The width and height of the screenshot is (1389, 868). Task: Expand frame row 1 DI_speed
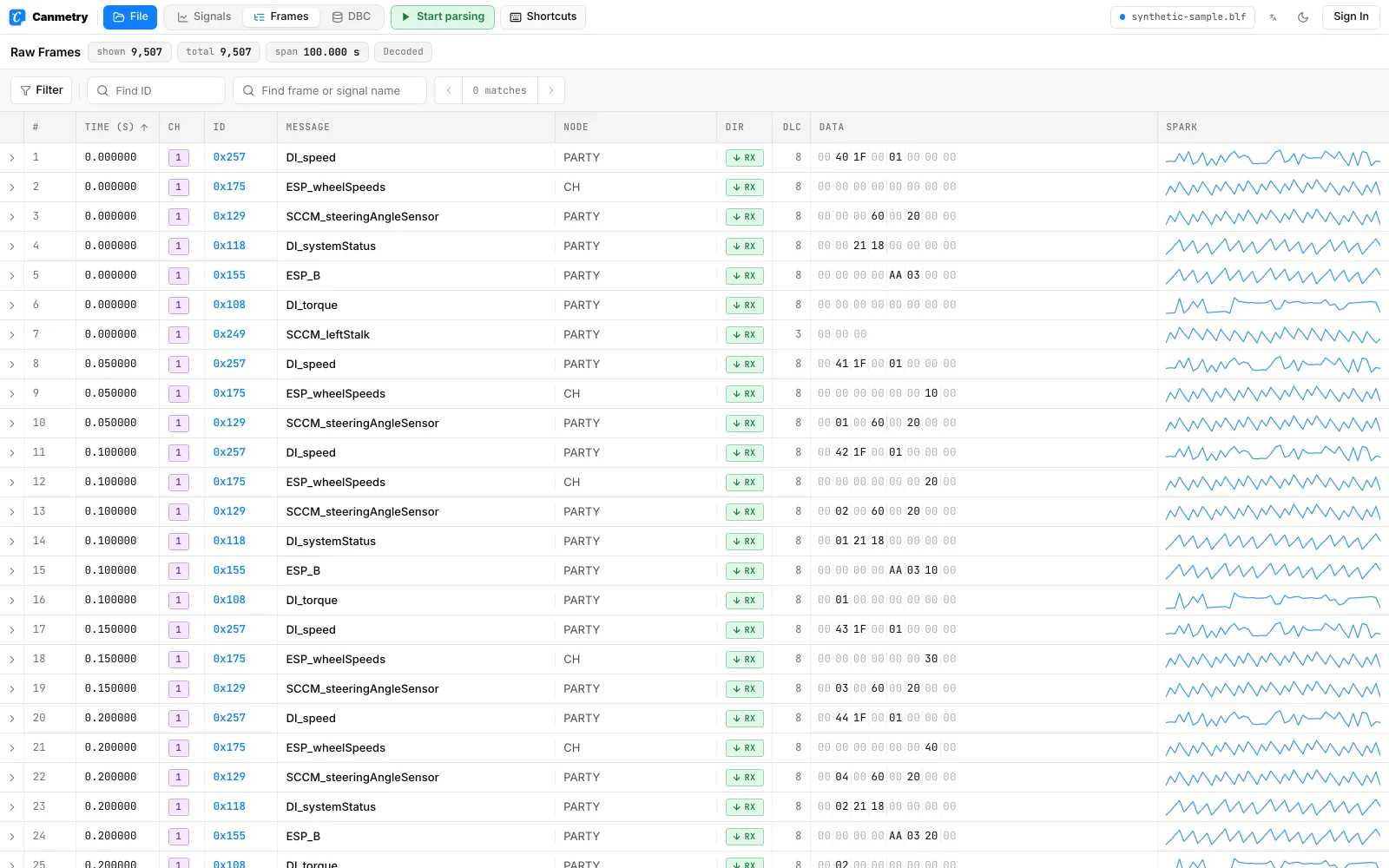click(12, 158)
